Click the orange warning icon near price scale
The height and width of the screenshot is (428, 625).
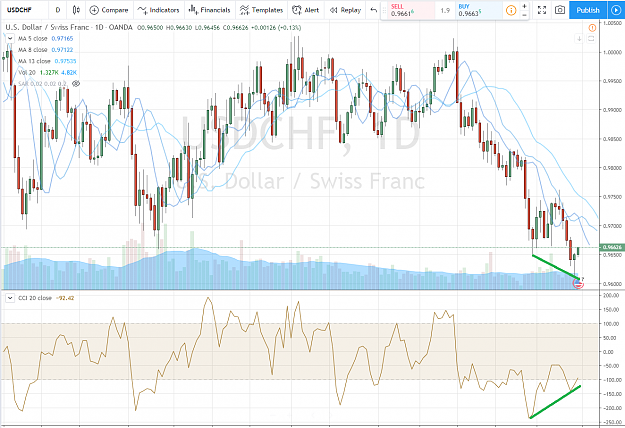[592, 27]
